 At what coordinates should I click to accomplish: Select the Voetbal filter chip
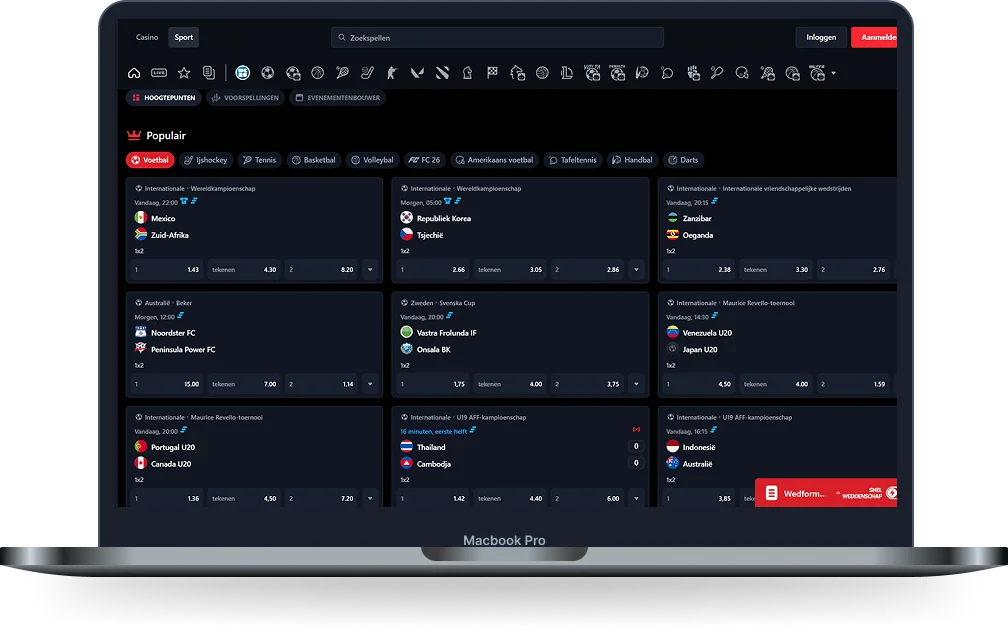pos(150,160)
